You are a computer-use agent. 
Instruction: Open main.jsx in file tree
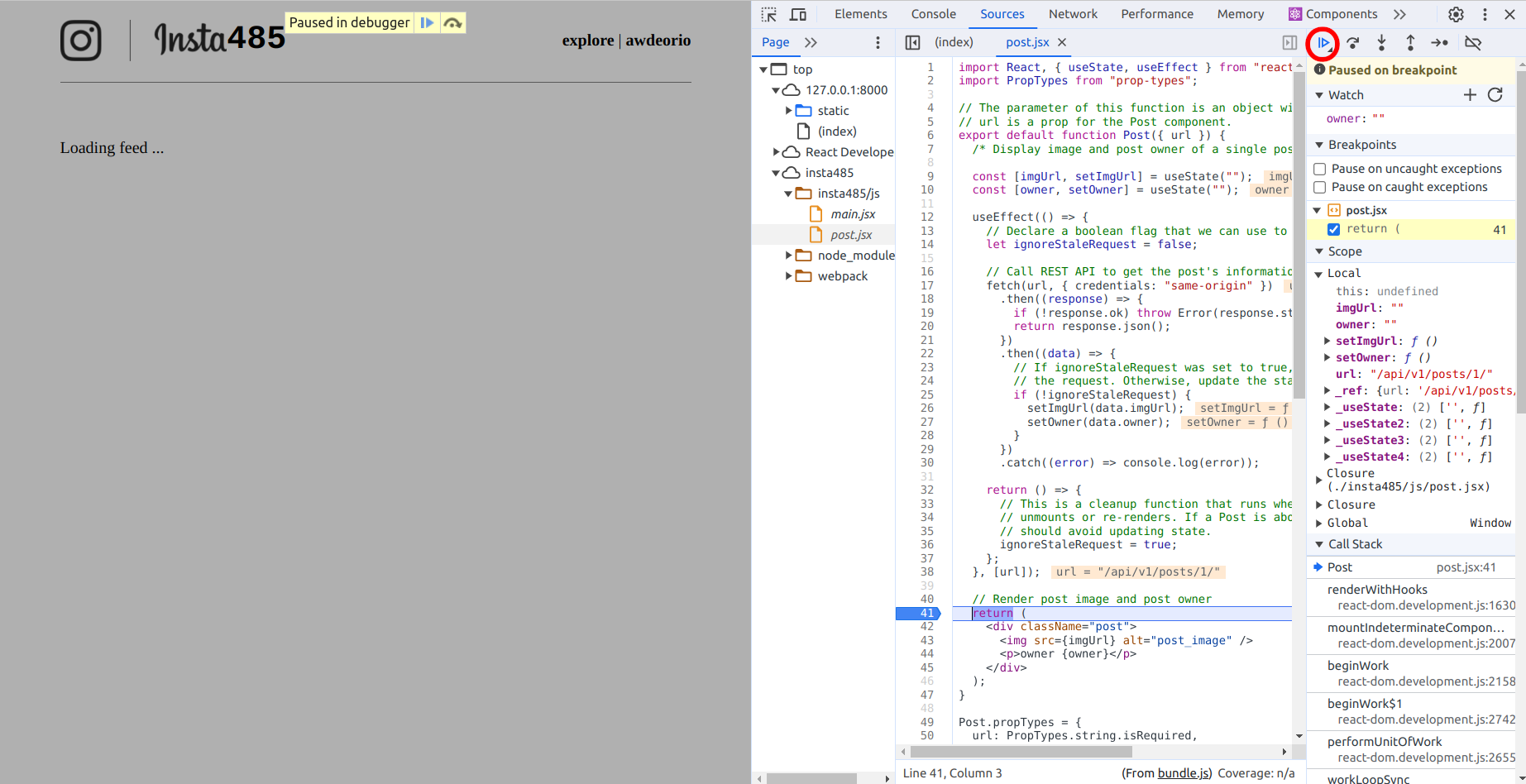tap(853, 214)
